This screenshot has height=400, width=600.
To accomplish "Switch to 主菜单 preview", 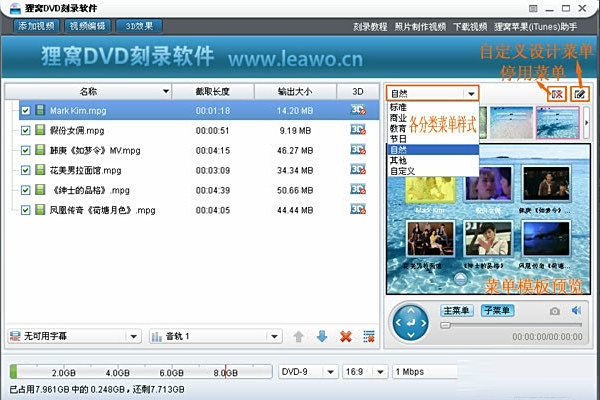I will click(x=457, y=310).
